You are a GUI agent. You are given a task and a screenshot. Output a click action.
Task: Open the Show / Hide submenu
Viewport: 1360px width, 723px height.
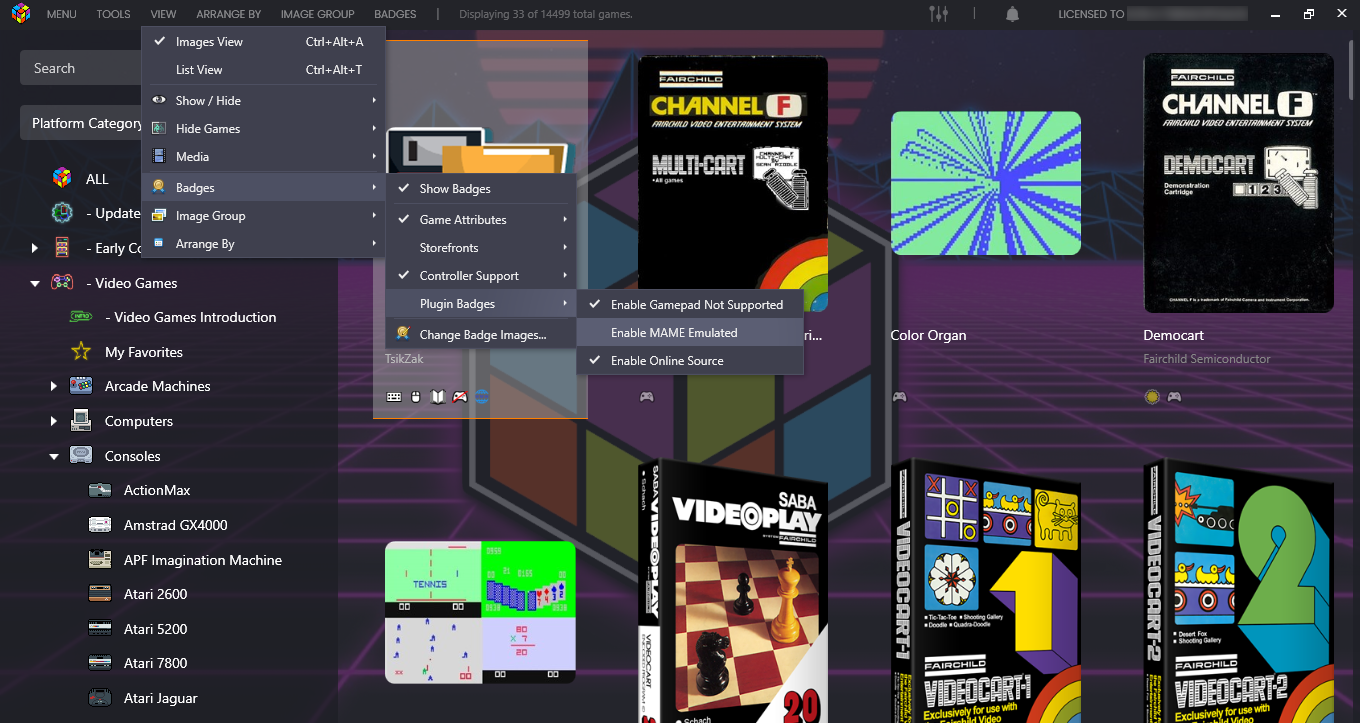[x=264, y=101]
